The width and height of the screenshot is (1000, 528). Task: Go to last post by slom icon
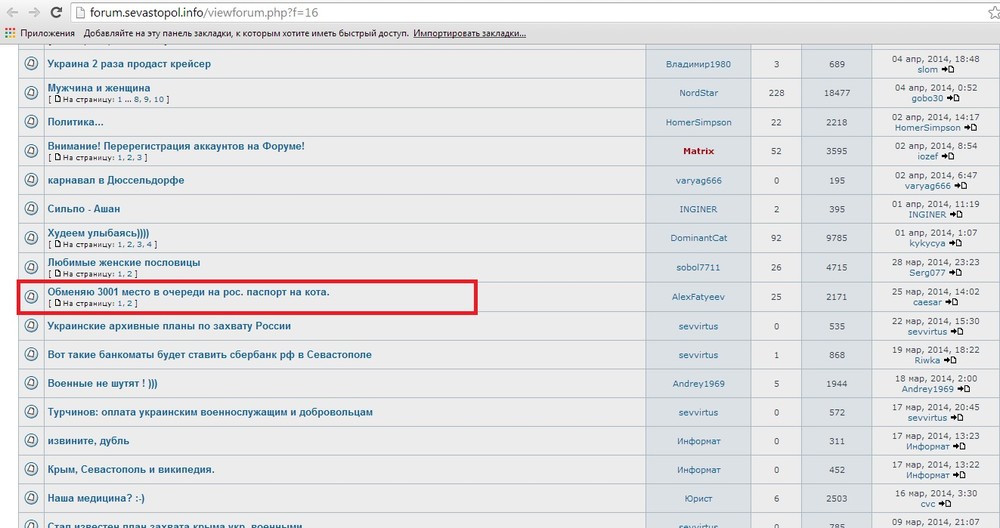[x=948, y=70]
